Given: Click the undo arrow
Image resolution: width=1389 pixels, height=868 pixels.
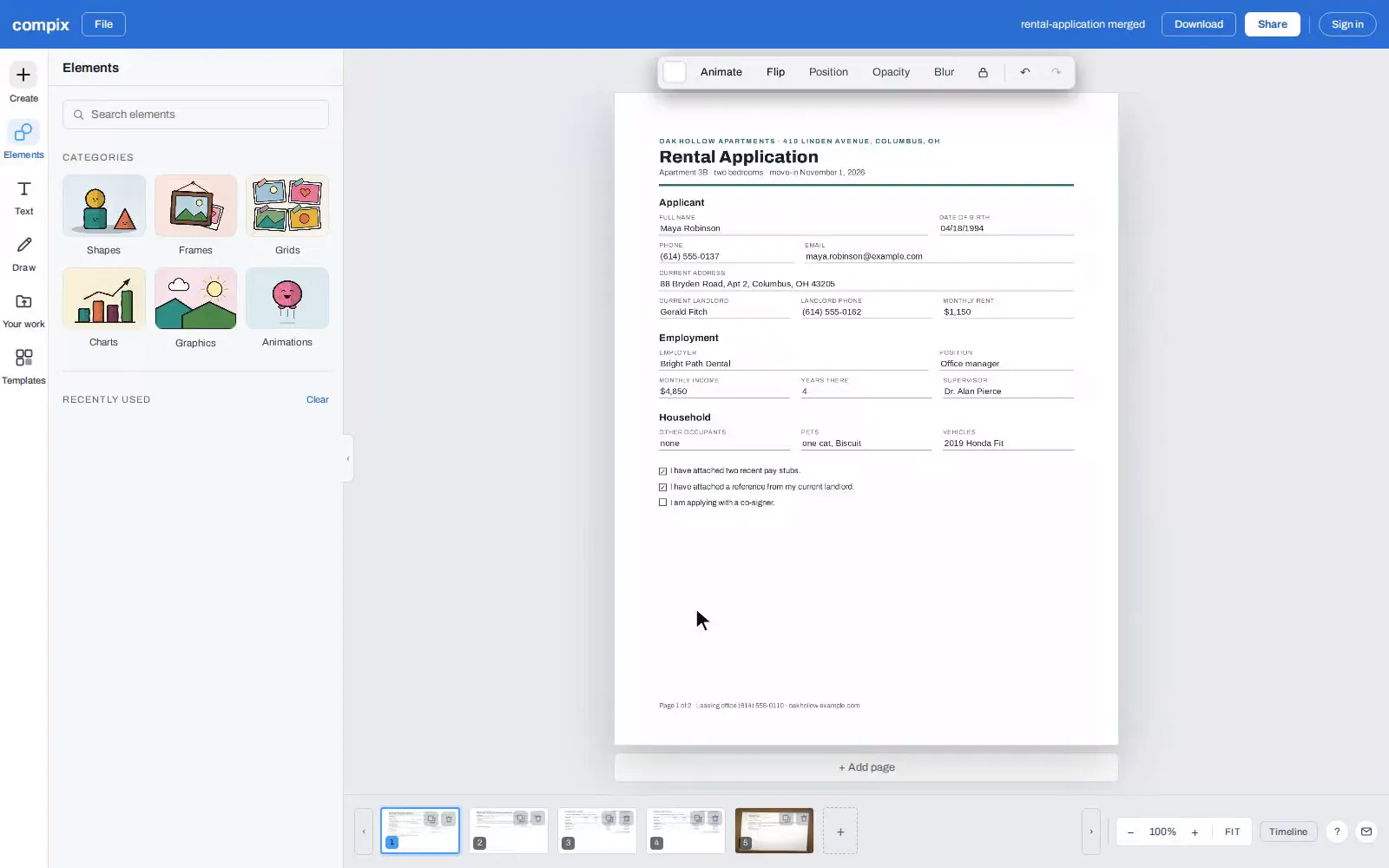Looking at the screenshot, I should tap(1025, 72).
